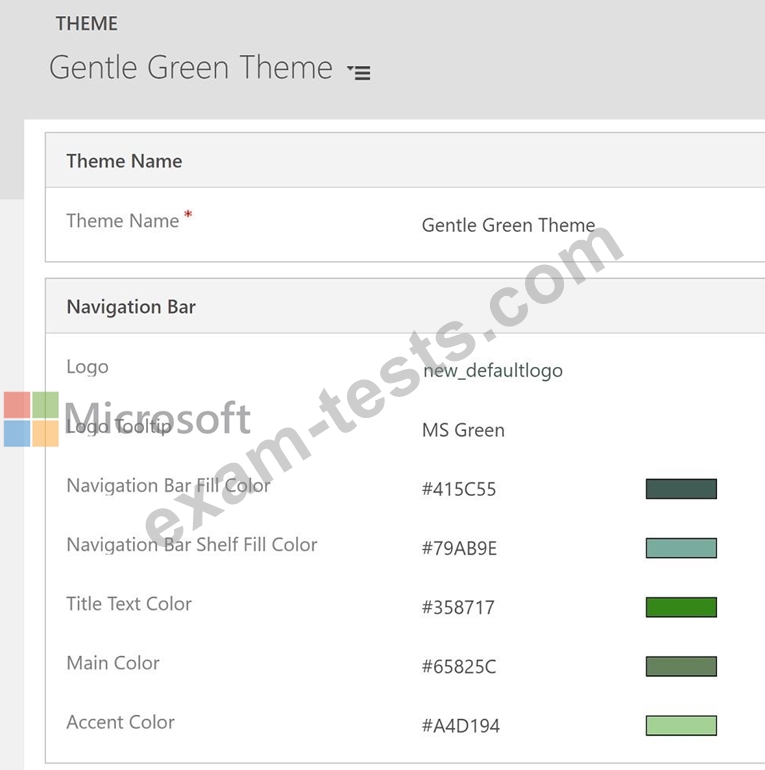Collapse the Navigation Bar section header
The height and width of the screenshot is (770, 765).
(x=131, y=307)
